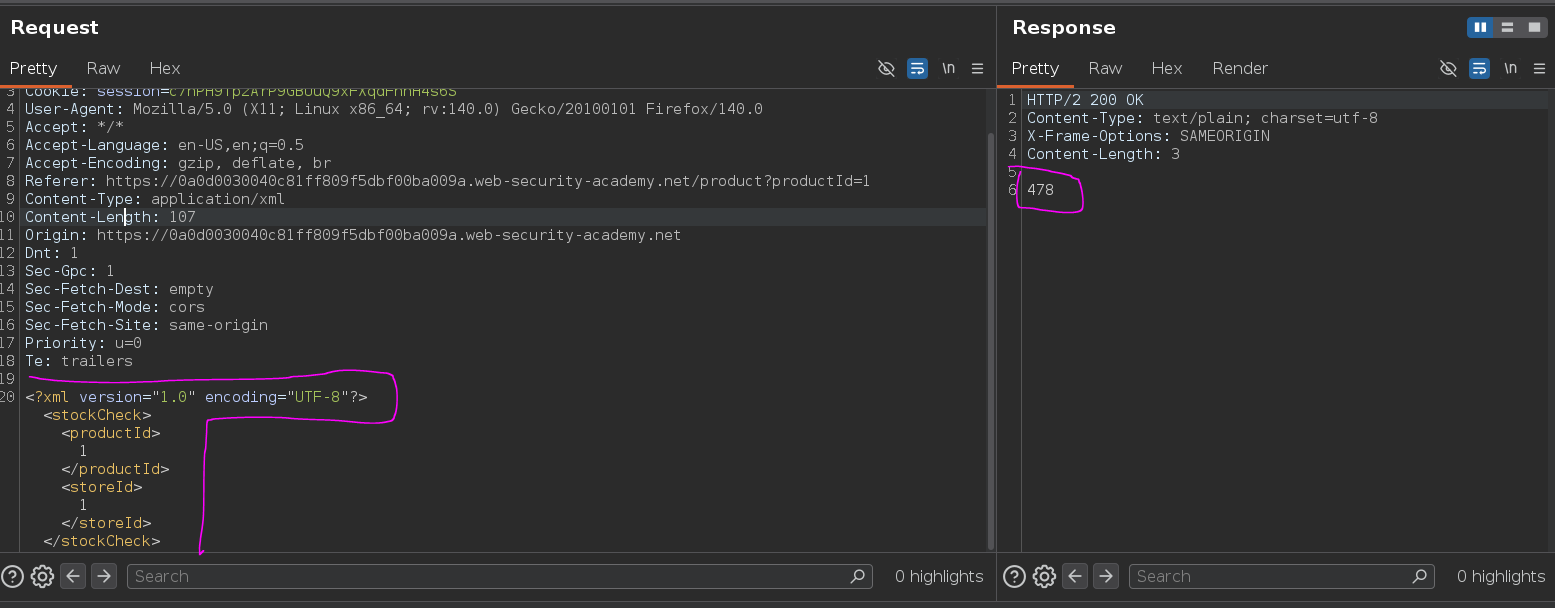Toggle \n non-printable characters in Response panel
Viewport: 1555px width, 608px height.
tap(1510, 68)
